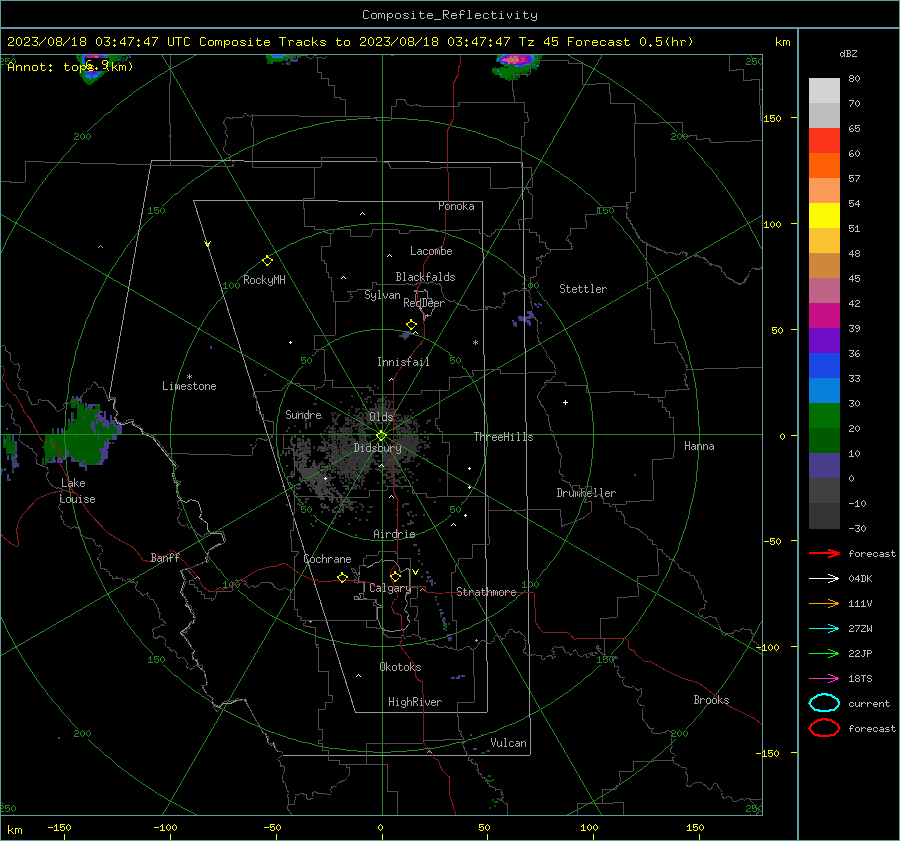This screenshot has width=900, height=841.
Task: Click the RockyMH label on map
Action: [x=264, y=280]
